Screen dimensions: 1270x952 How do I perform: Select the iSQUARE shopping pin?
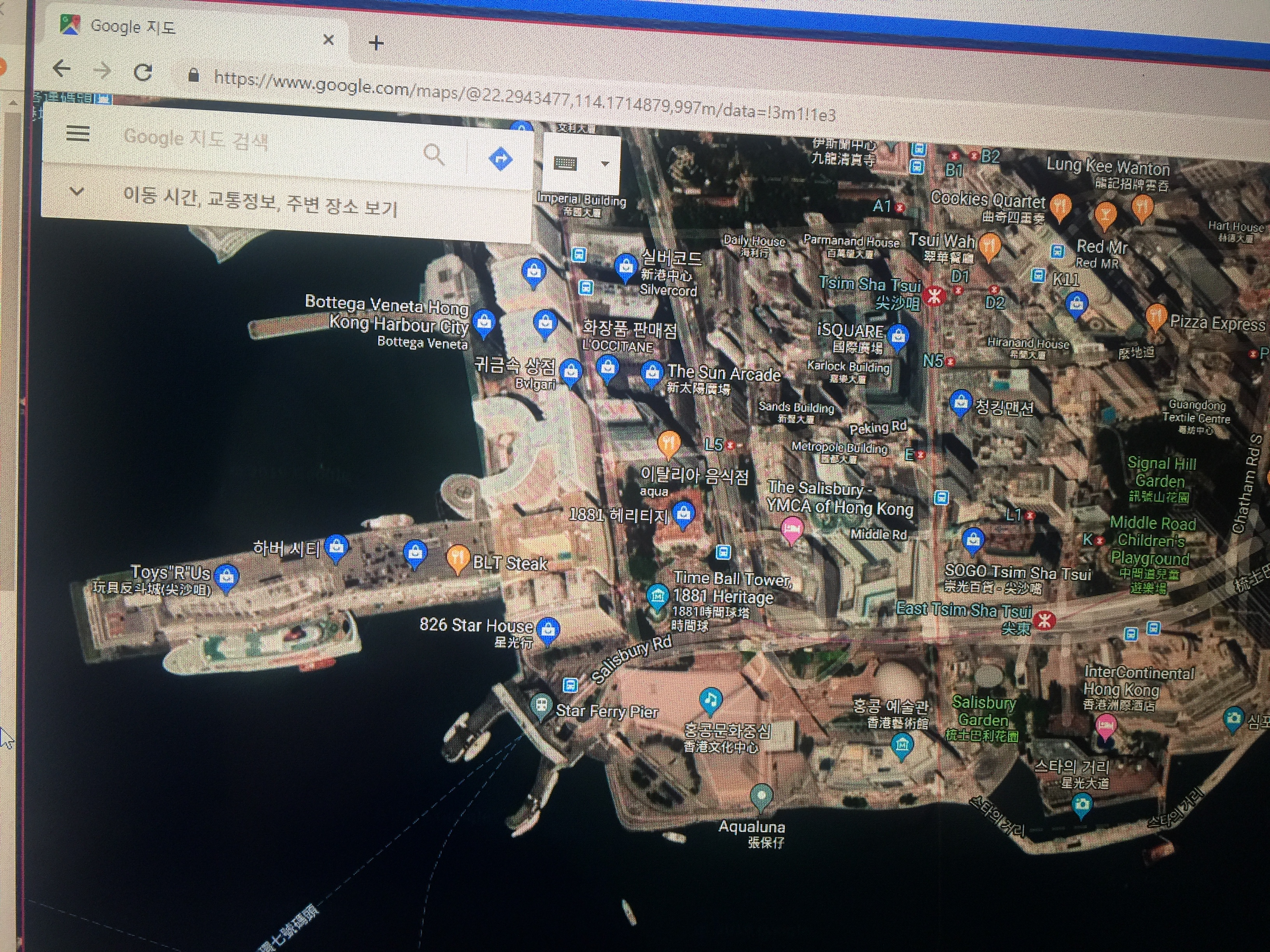898,336
